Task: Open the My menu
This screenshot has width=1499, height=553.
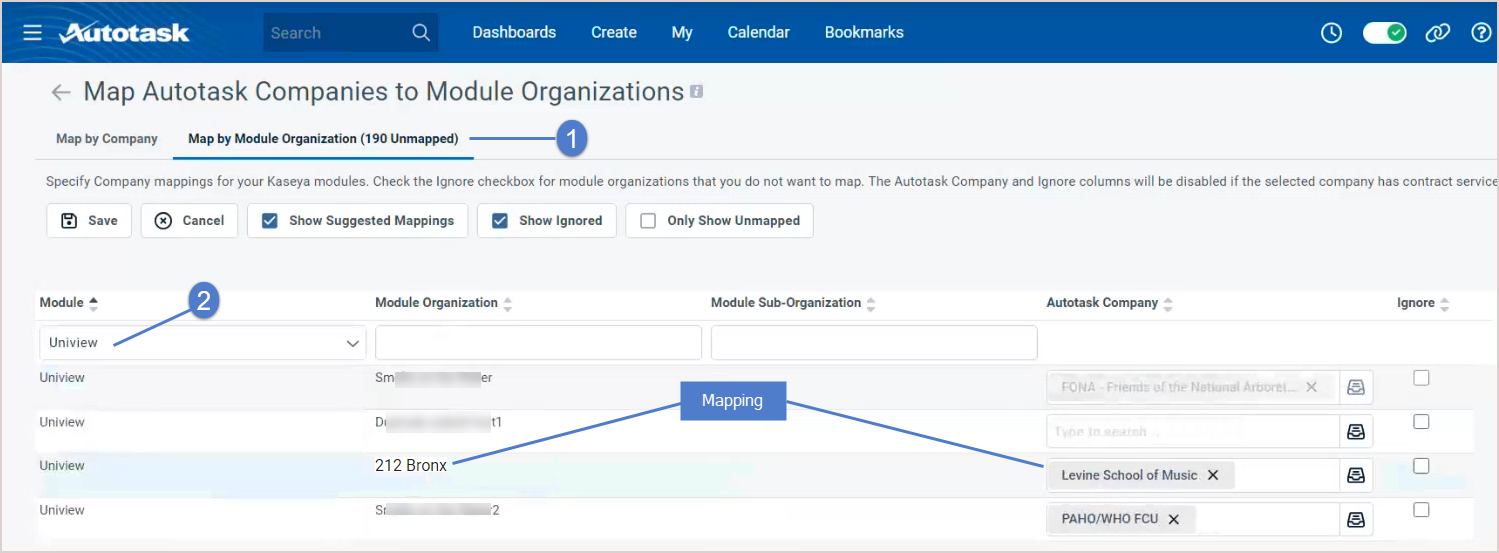Action: pos(682,33)
